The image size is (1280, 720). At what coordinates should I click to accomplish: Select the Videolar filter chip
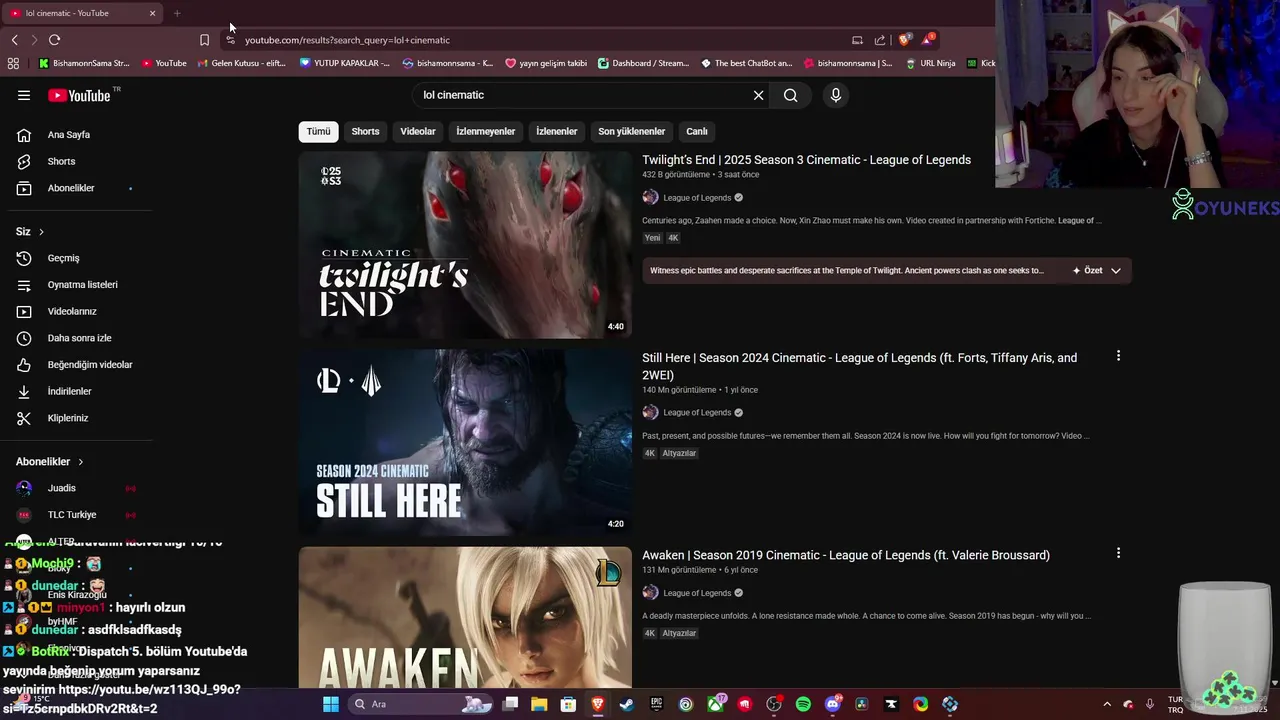click(x=418, y=131)
